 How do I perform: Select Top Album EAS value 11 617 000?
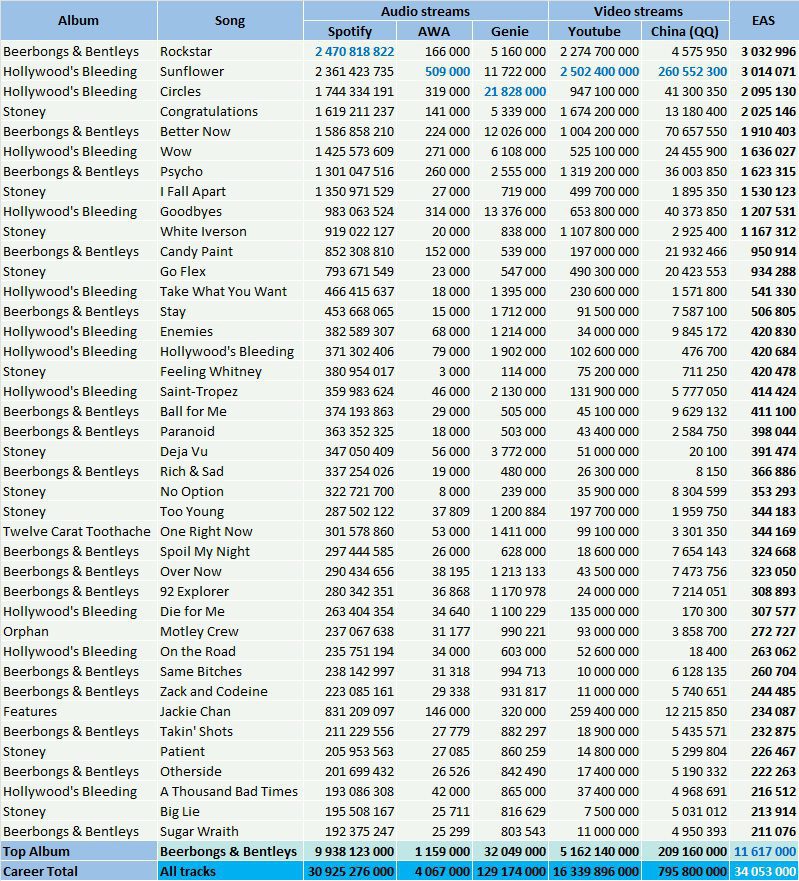coord(765,852)
